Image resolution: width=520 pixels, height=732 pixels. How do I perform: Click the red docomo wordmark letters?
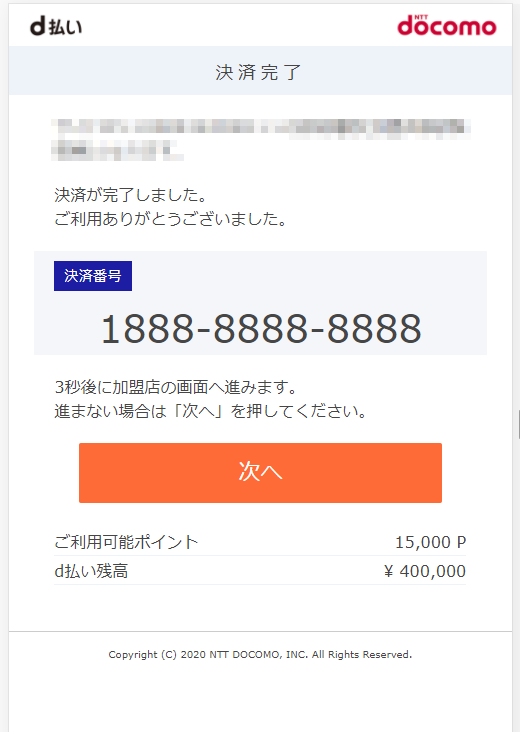(x=447, y=27)
